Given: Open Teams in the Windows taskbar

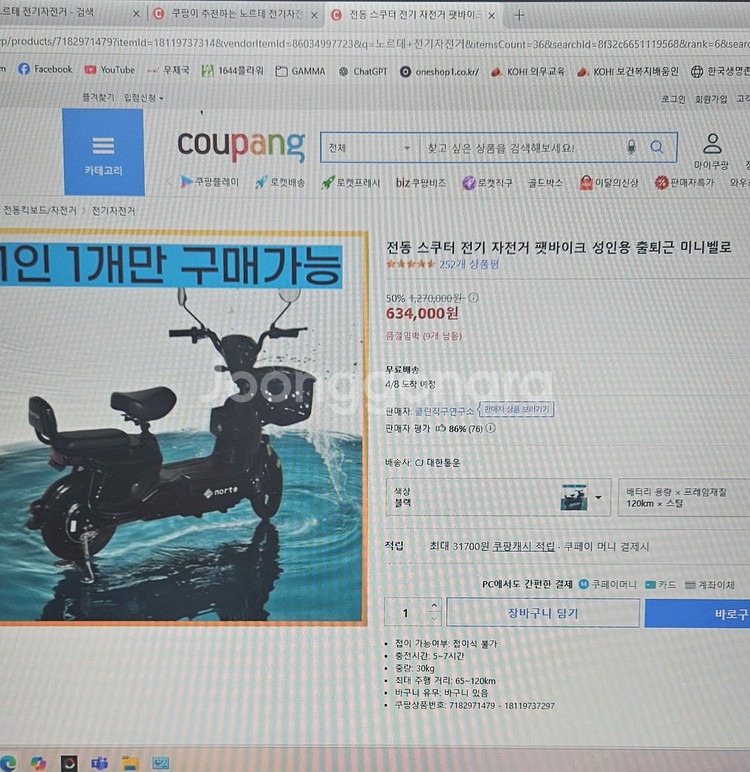Looking at the screenshot, I should pyautogui.click(x=99, y=763).
